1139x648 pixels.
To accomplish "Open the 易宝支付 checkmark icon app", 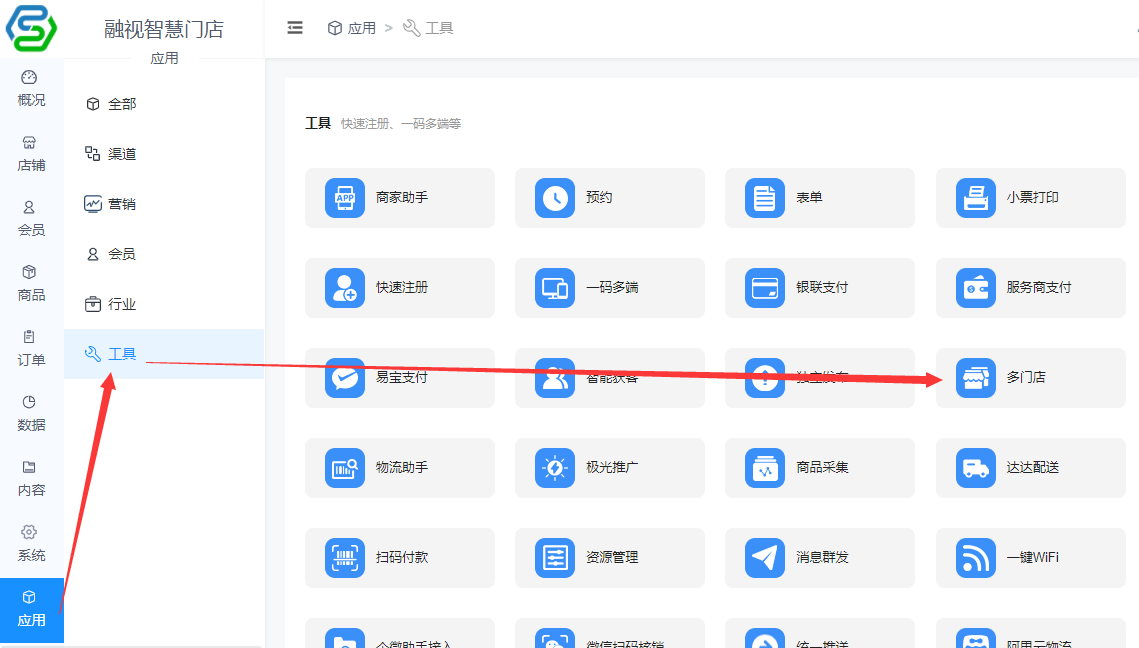I will tap(400, 378).
